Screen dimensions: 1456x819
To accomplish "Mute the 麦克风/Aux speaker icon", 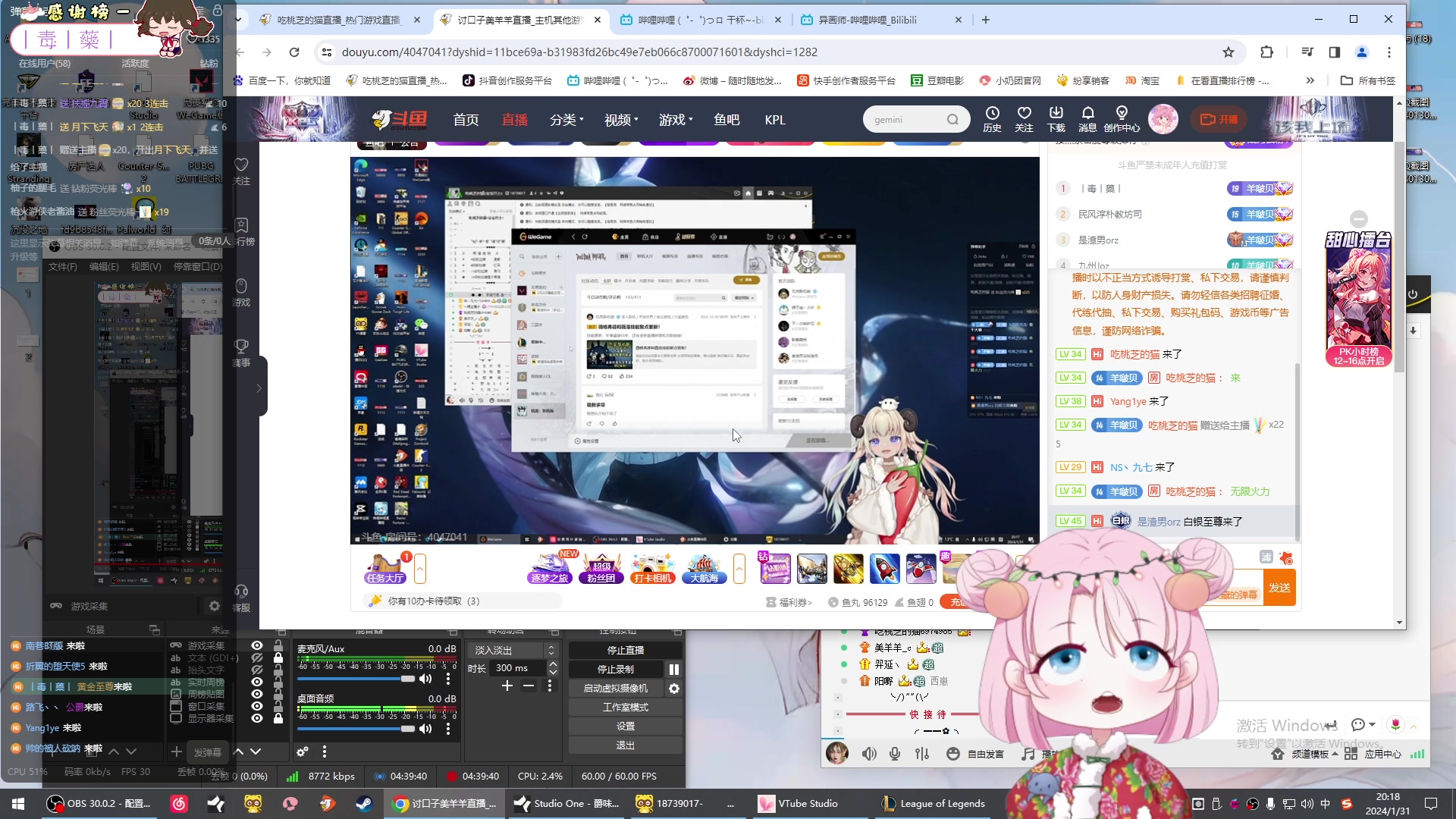I will [426, 679].
